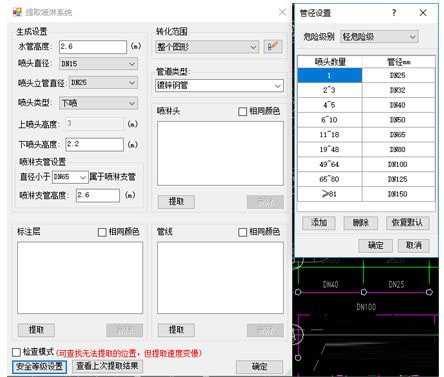Click DN100 label in CAD drawing
The height and width of the screenshot is (377, 444).
366,307
